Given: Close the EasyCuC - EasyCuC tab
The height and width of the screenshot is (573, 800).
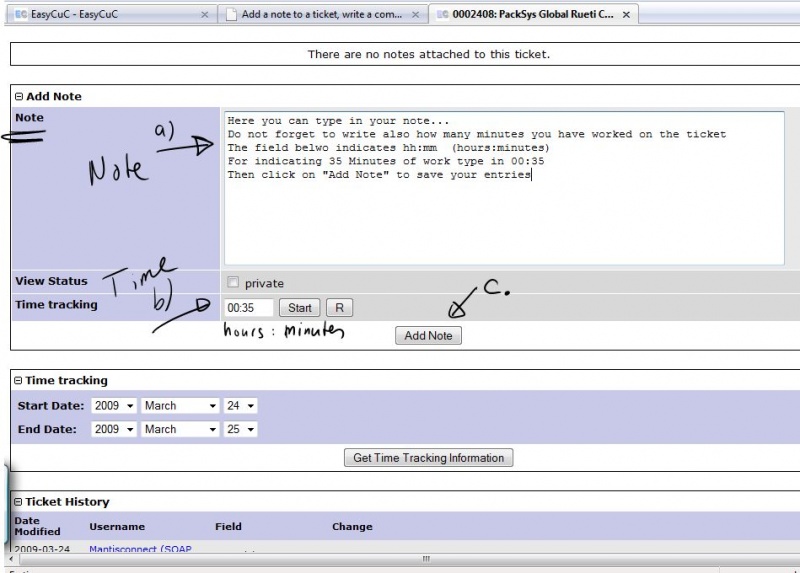Looking at the screenshot, I should coord(205,15).
